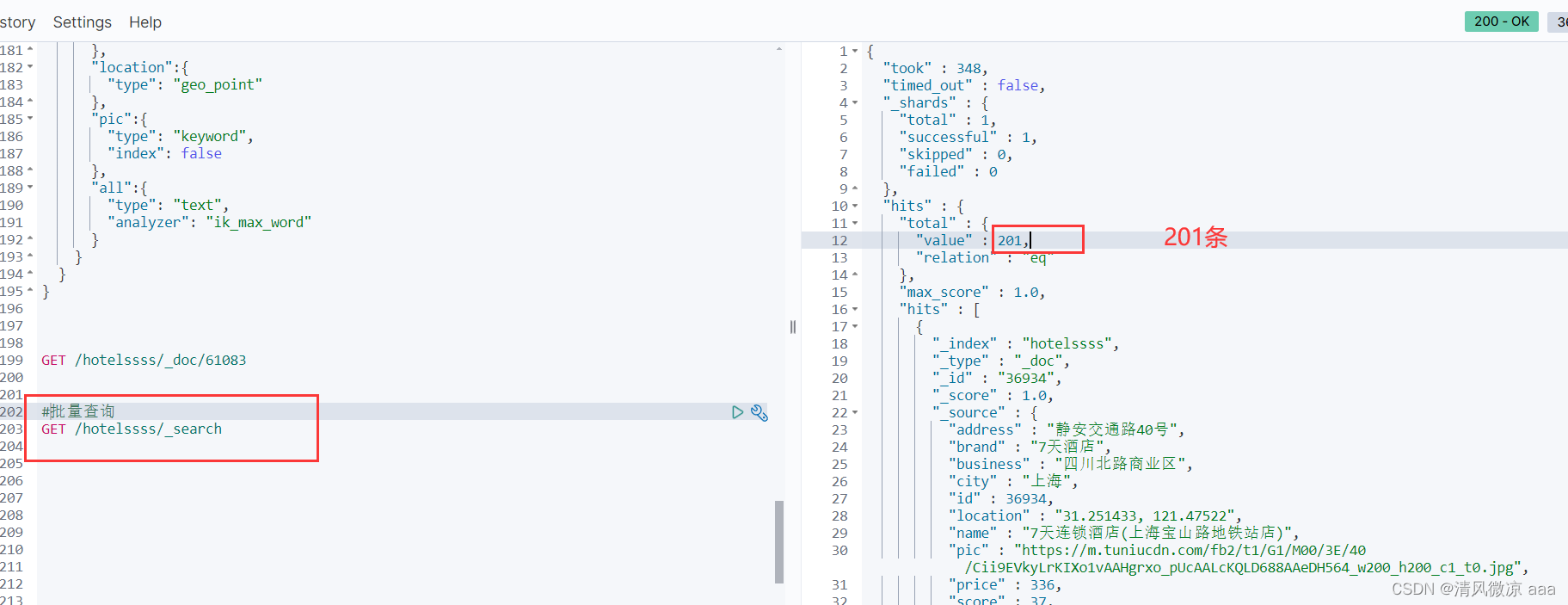Click the "_score" : 1.0 line at line 21
The height and width of the screenshot is (605, 1568).
(x=993, y=396)
